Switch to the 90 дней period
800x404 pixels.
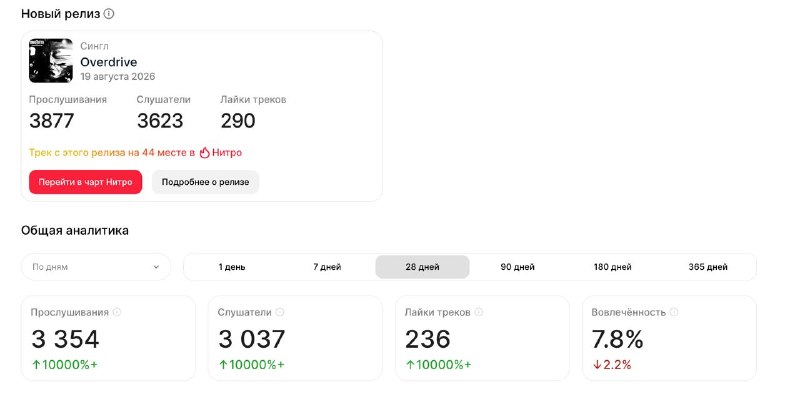[517, 267]
